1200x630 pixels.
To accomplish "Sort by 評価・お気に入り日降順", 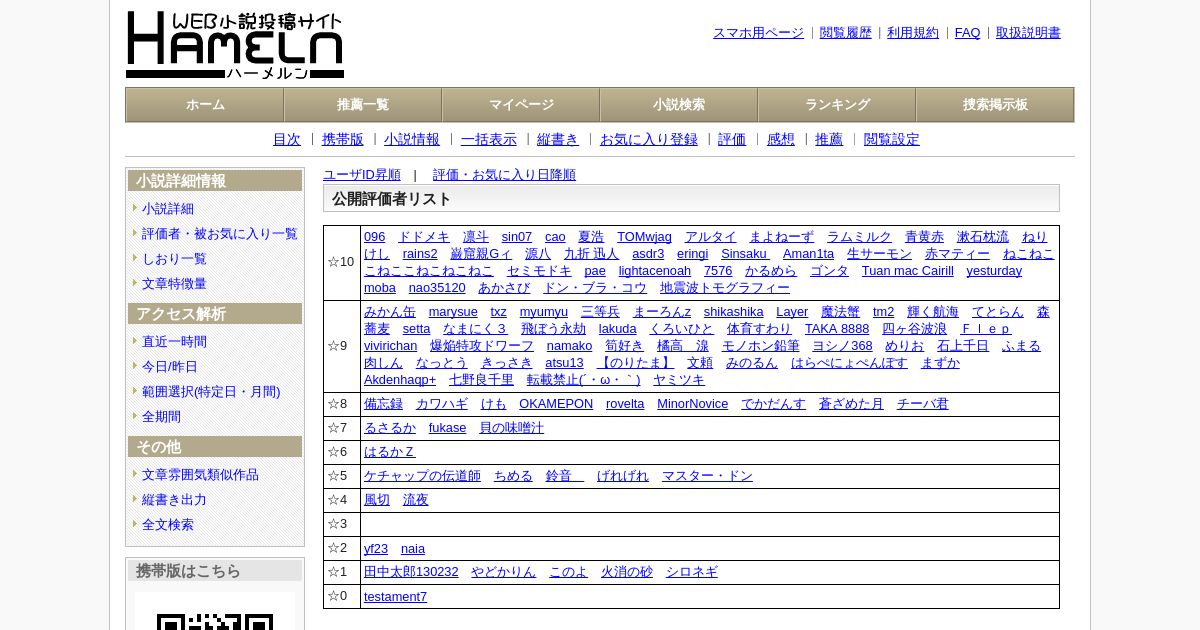I will 504,175.
